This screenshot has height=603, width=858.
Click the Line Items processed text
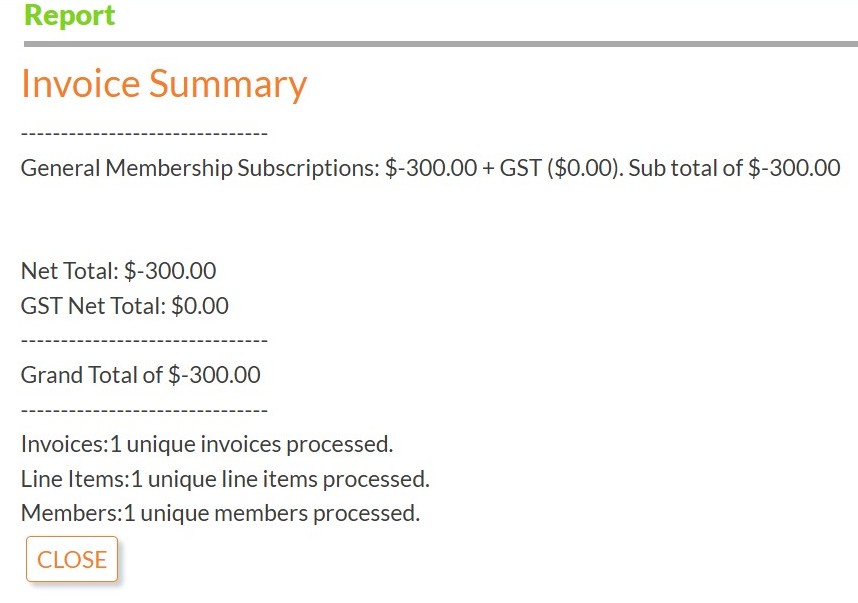224,478
